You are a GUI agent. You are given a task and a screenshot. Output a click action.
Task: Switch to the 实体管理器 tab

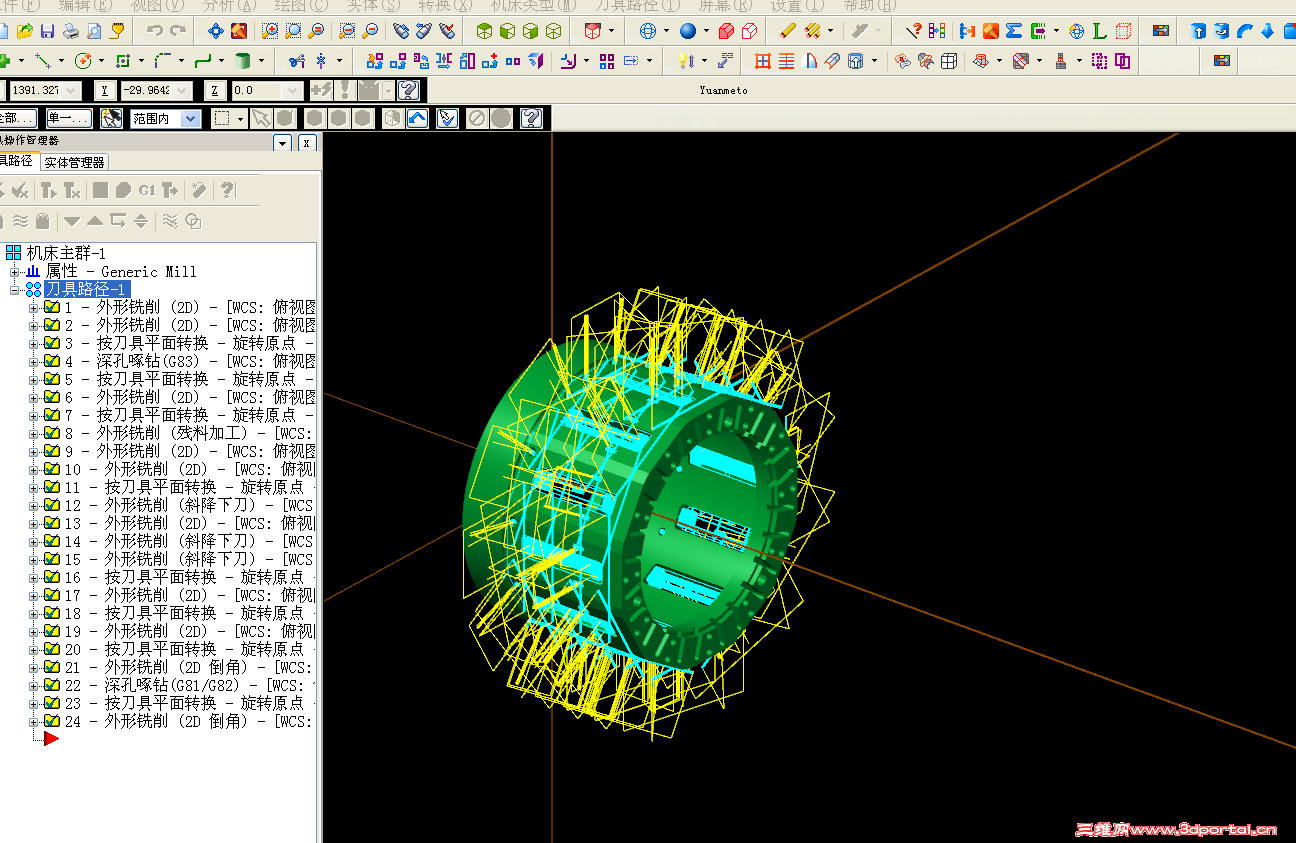tap(74, 162)
